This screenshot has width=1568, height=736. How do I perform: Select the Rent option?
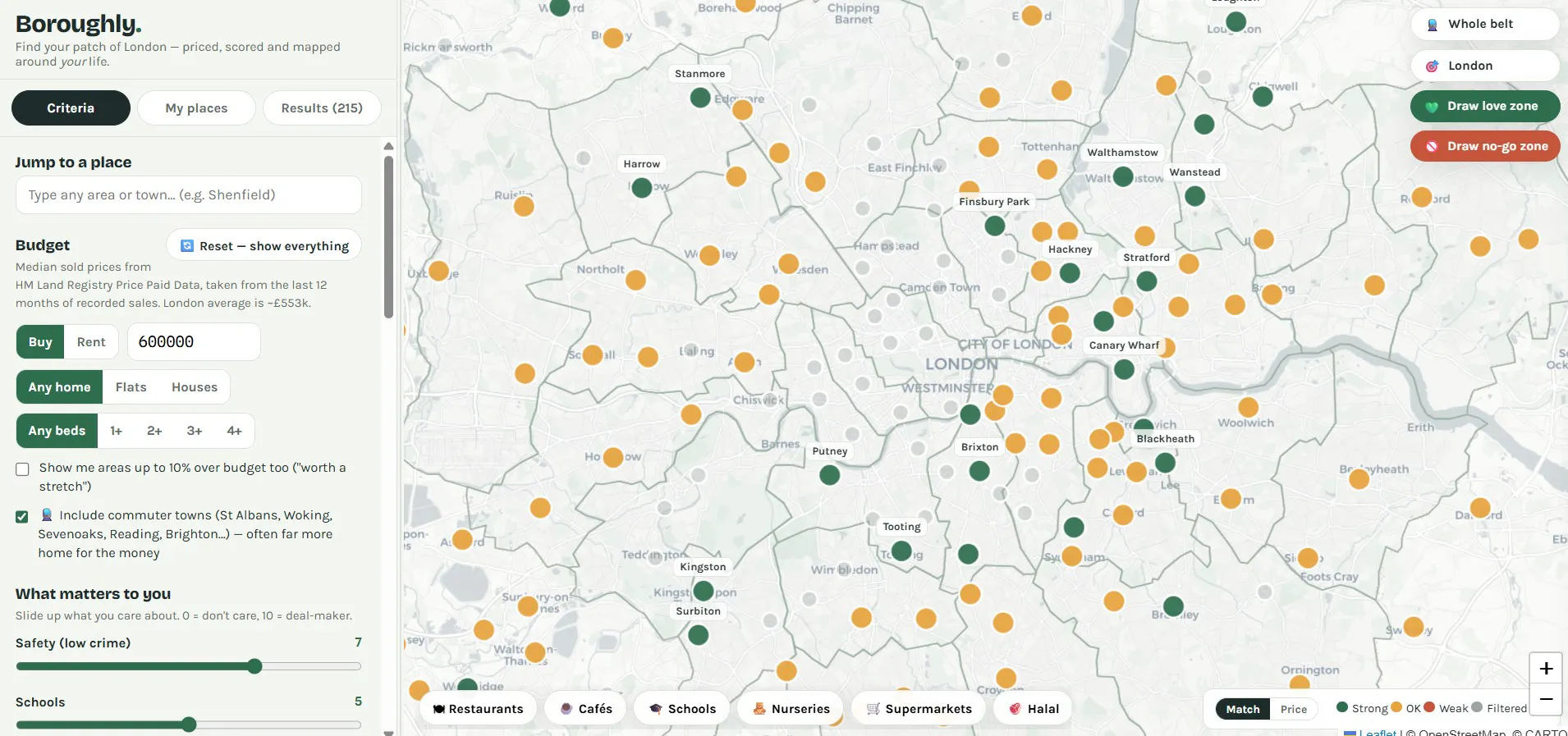point(91,342)
